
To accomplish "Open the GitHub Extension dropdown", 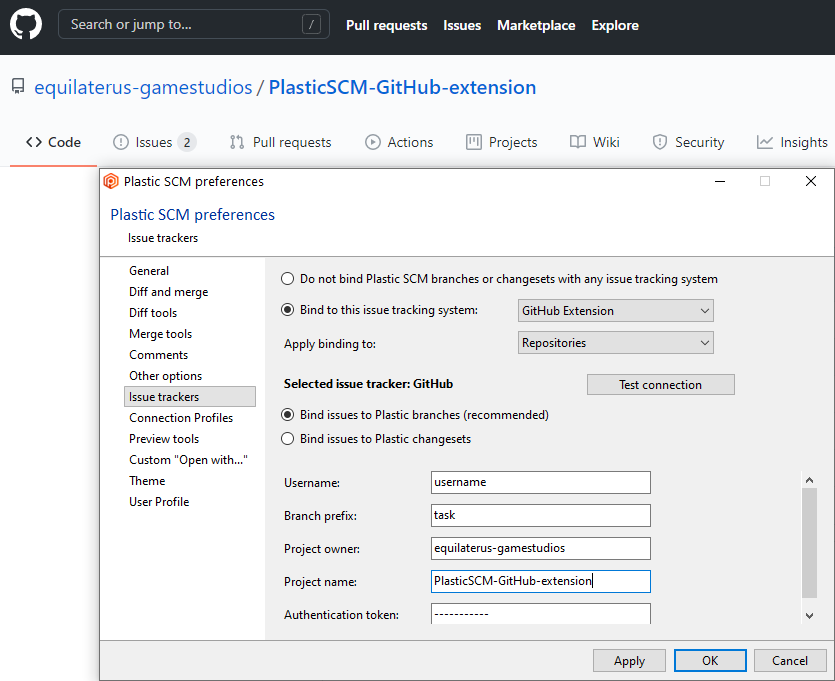I will click(x=616, y=311).
